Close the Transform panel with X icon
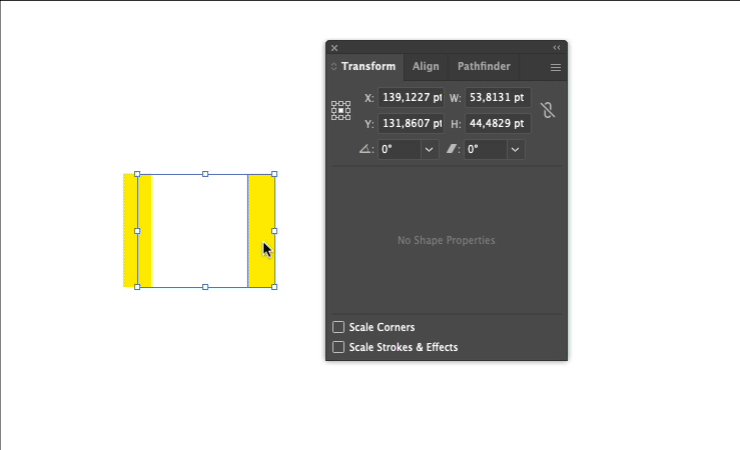Image resolution: width=740 pixels, height=450 pixels. click(334, 48)
